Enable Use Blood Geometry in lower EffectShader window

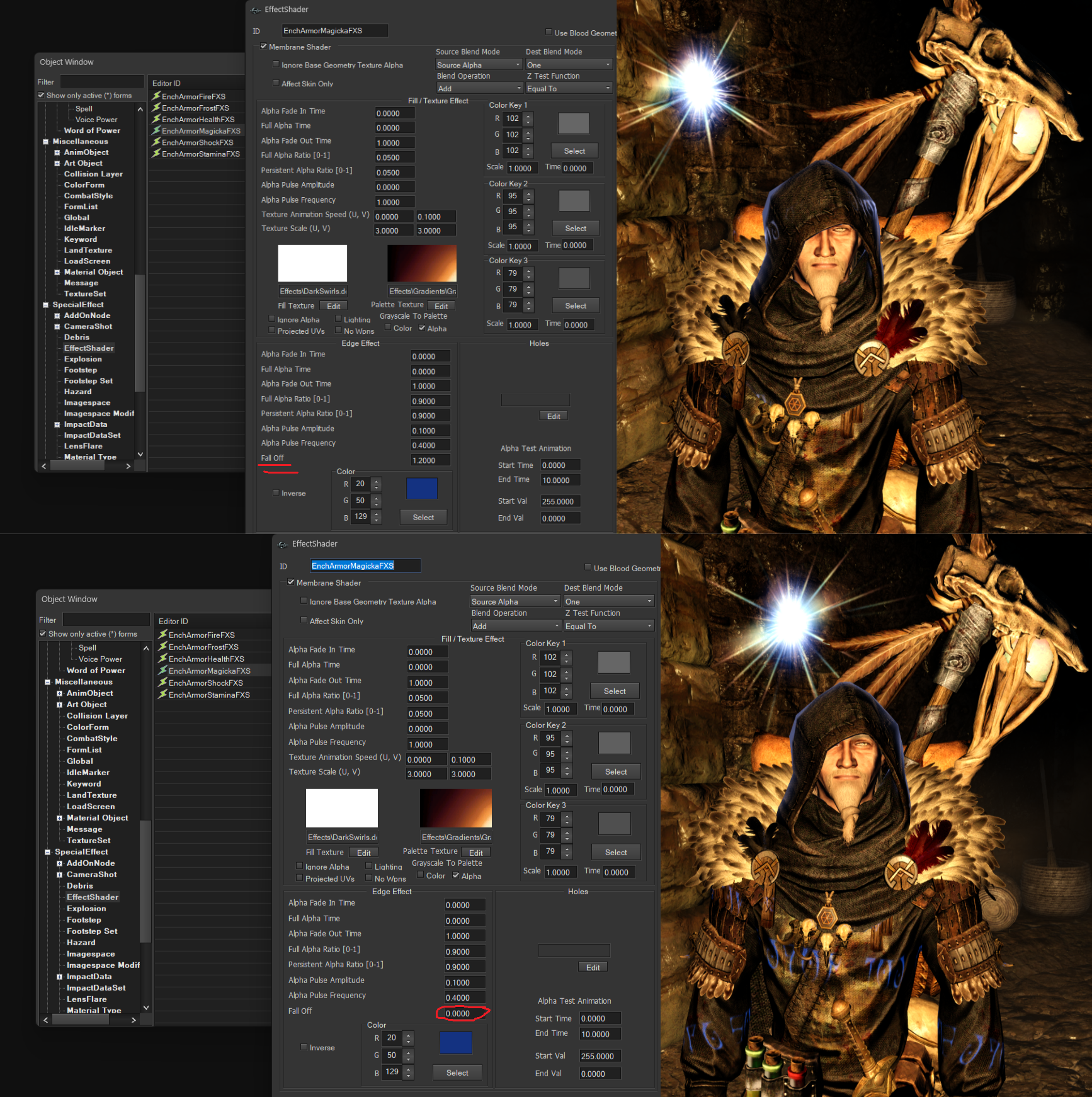pyautogui.click(x=588, y=567)
